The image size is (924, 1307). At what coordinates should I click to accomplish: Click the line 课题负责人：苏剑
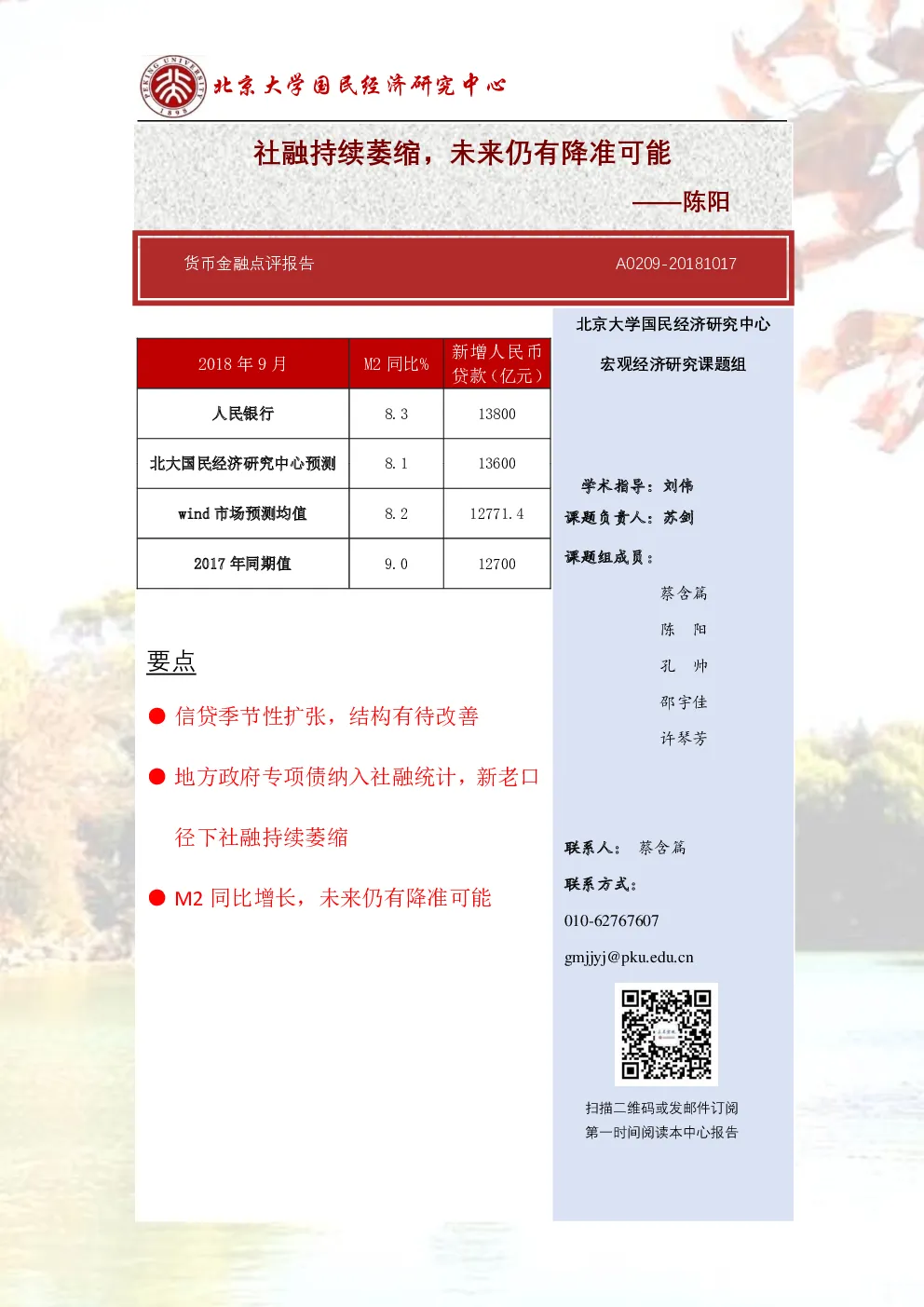coord(629,517)
